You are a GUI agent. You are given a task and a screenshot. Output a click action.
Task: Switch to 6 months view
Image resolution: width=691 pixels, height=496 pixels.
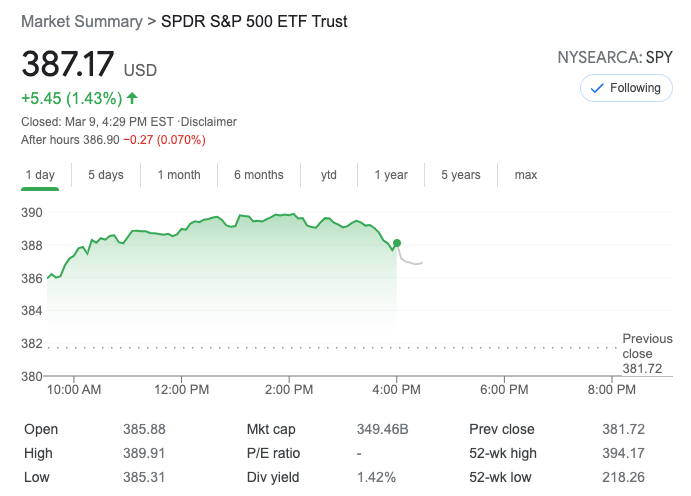[x=259, y=175]
